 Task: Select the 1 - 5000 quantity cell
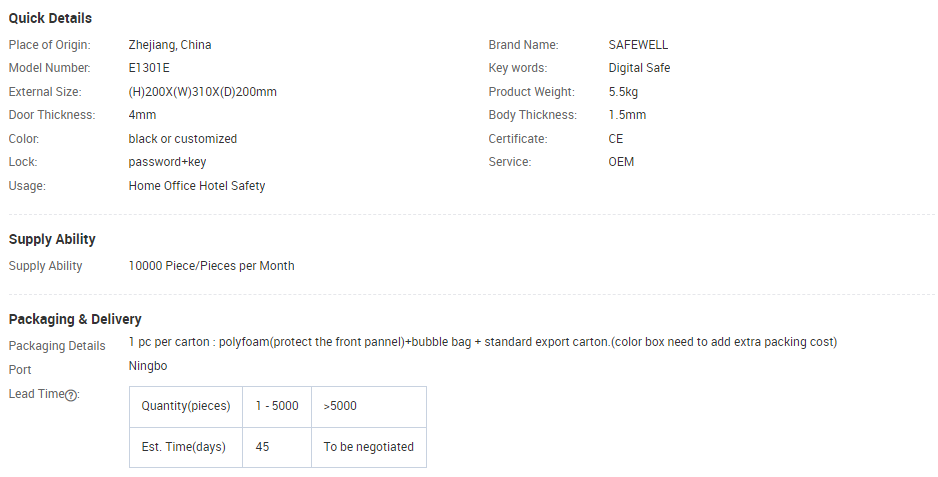pos(277,406)
